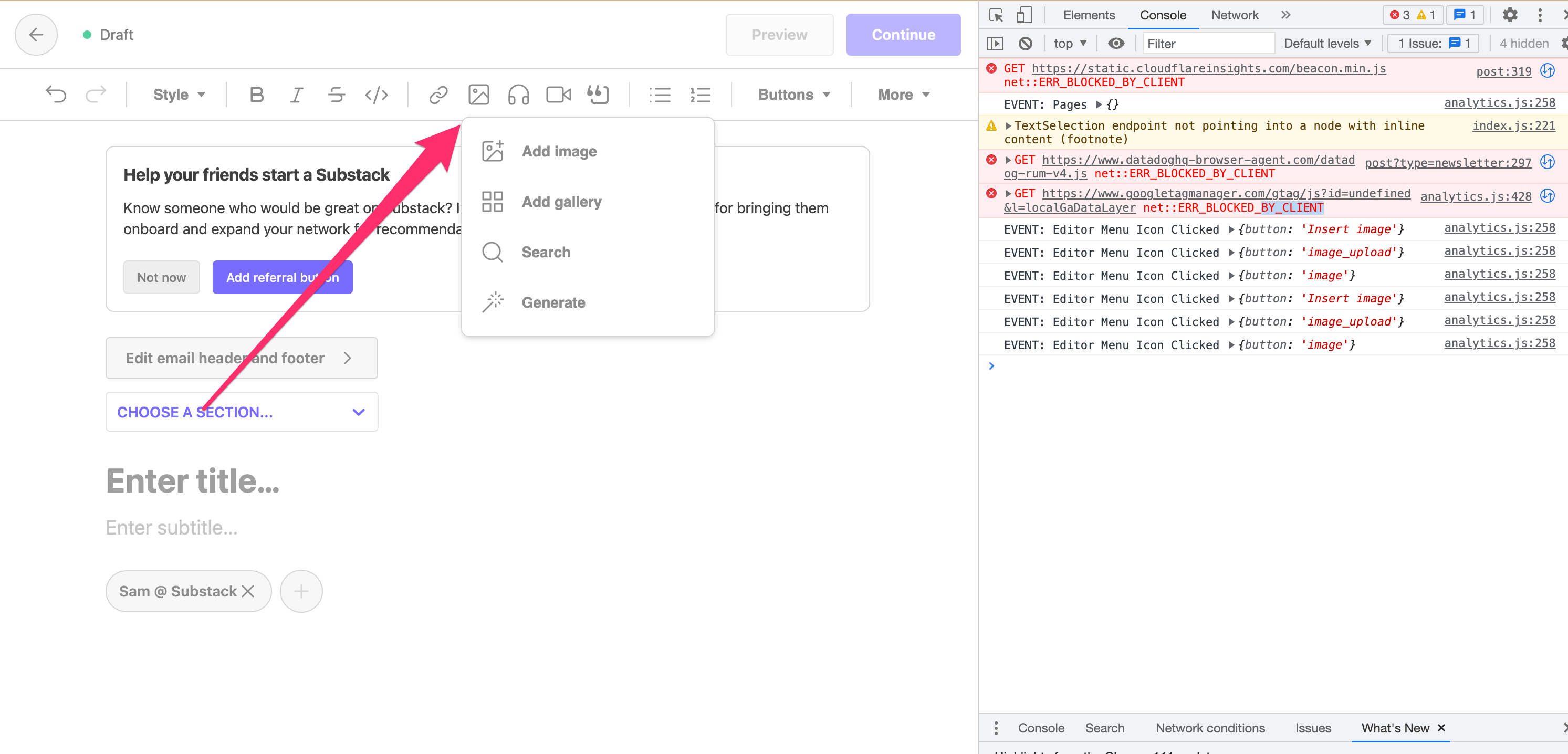Toggle bold formatting
Screen dimensions: 1568x754
(x=256, y=95)
